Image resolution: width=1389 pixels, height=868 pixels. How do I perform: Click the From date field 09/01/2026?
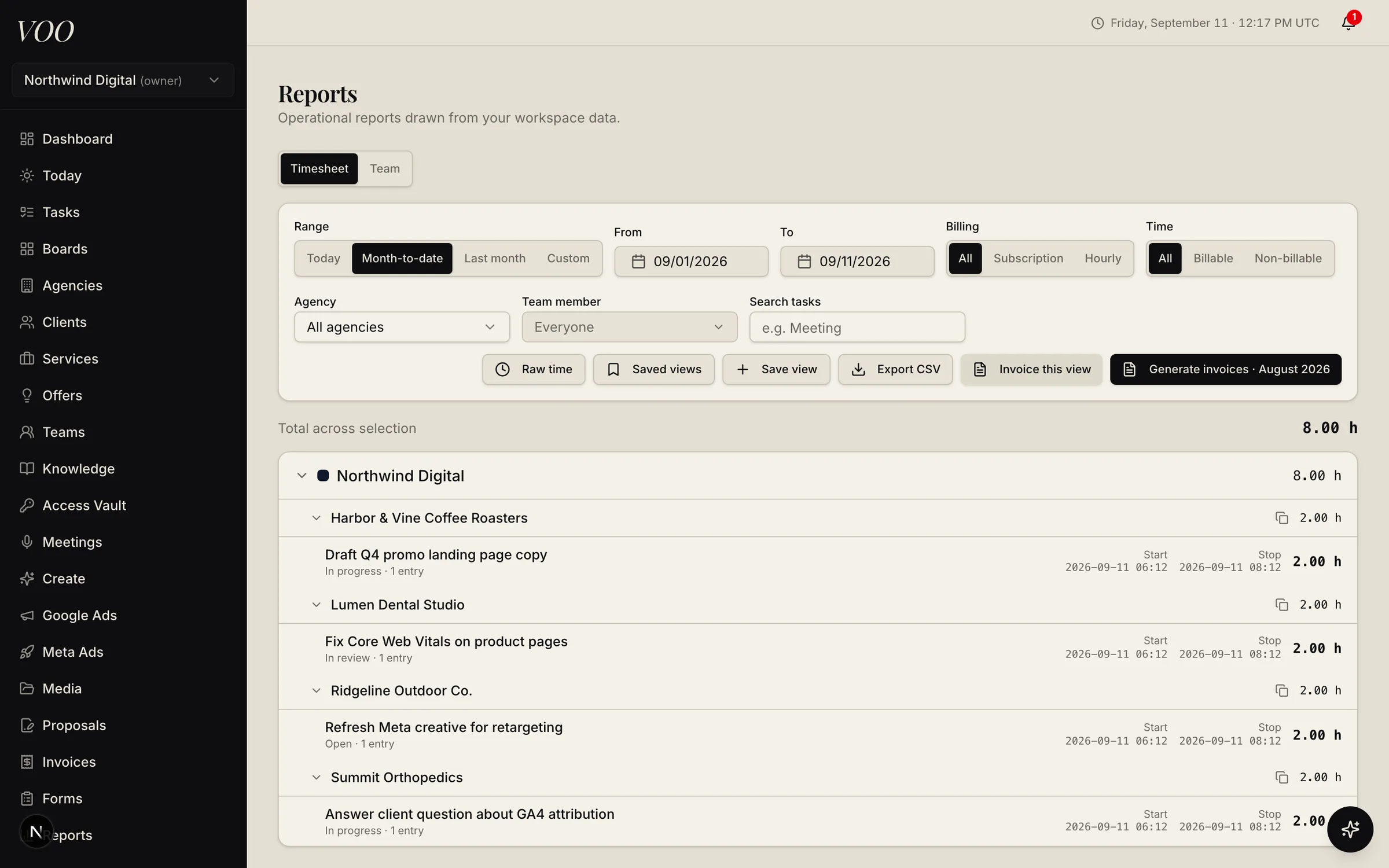691,262
